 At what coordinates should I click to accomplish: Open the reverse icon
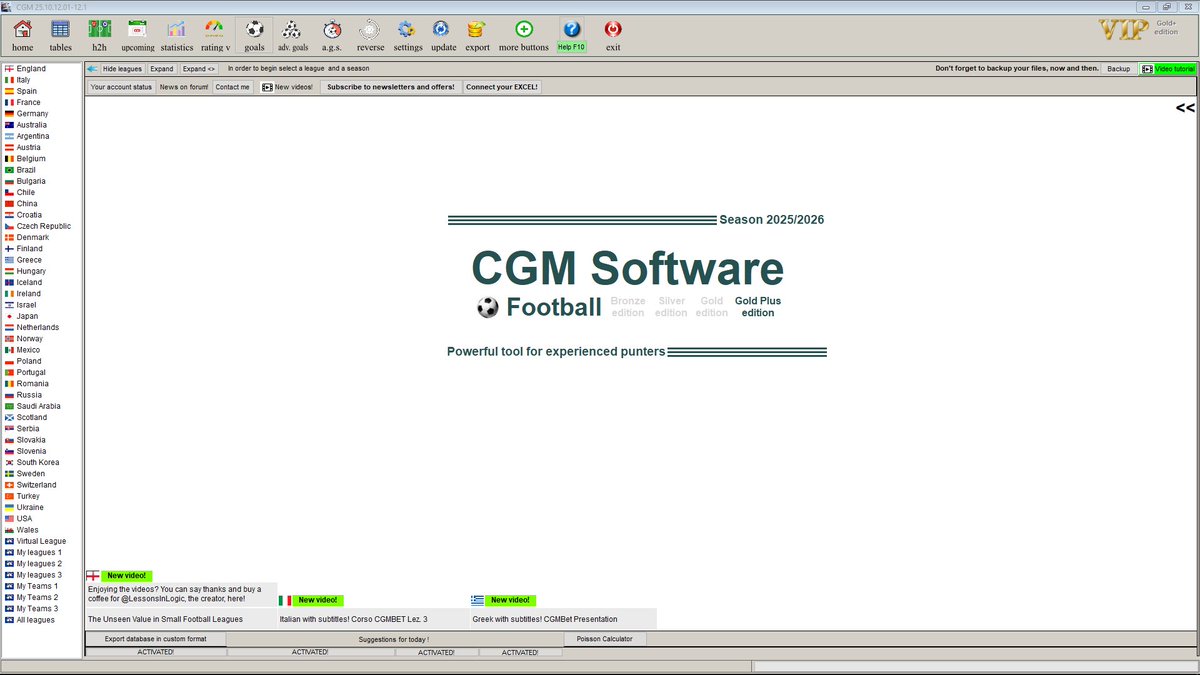(370, 35)
